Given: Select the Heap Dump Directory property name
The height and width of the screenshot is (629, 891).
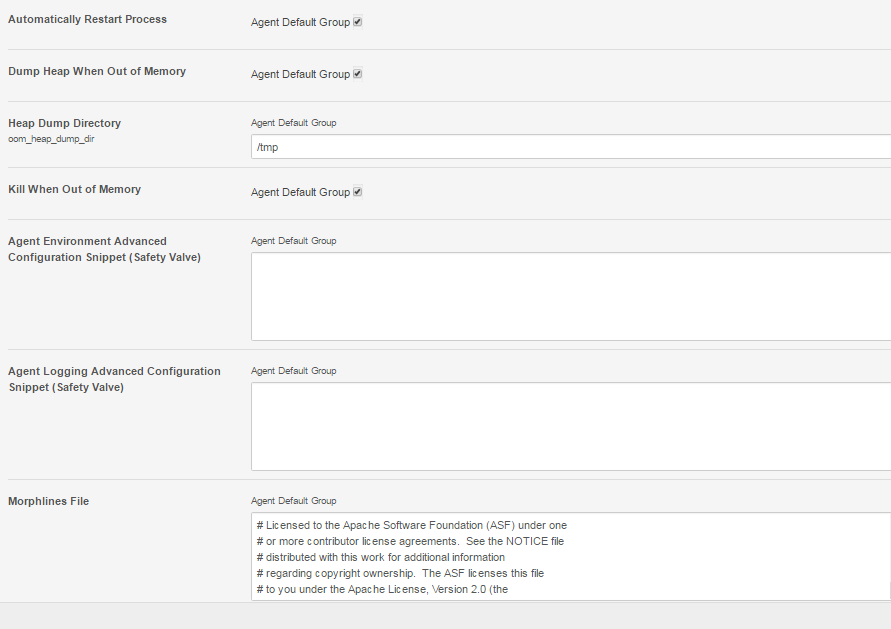Looking at the screenshot, I should pyautogui.click(x=64, y=123).
